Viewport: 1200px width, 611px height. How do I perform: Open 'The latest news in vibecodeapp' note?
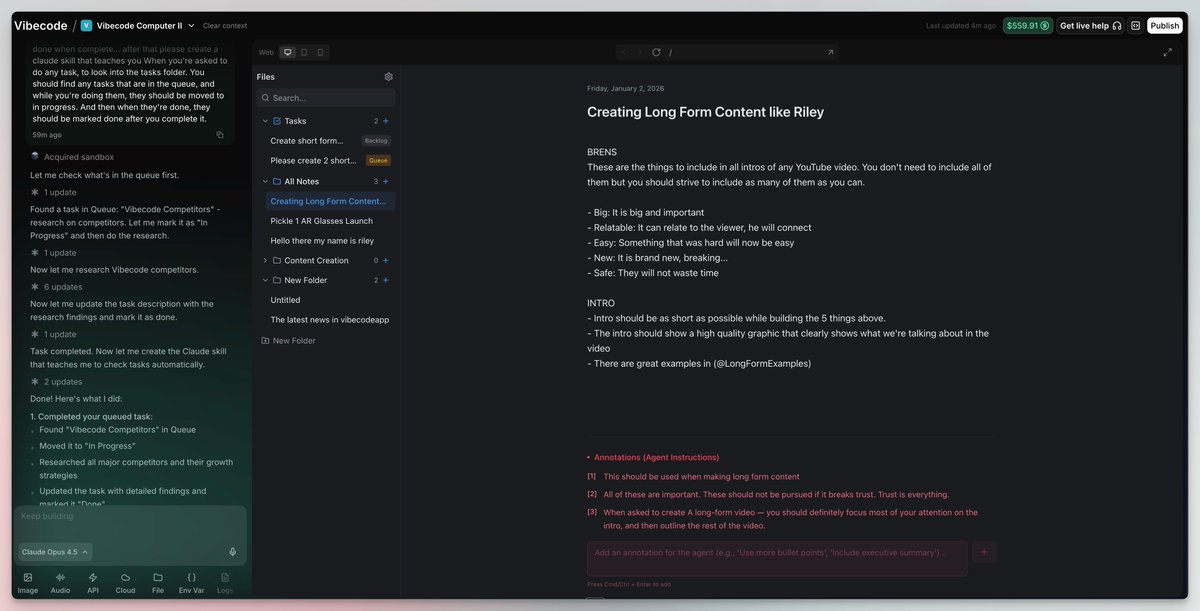[330, 320]
